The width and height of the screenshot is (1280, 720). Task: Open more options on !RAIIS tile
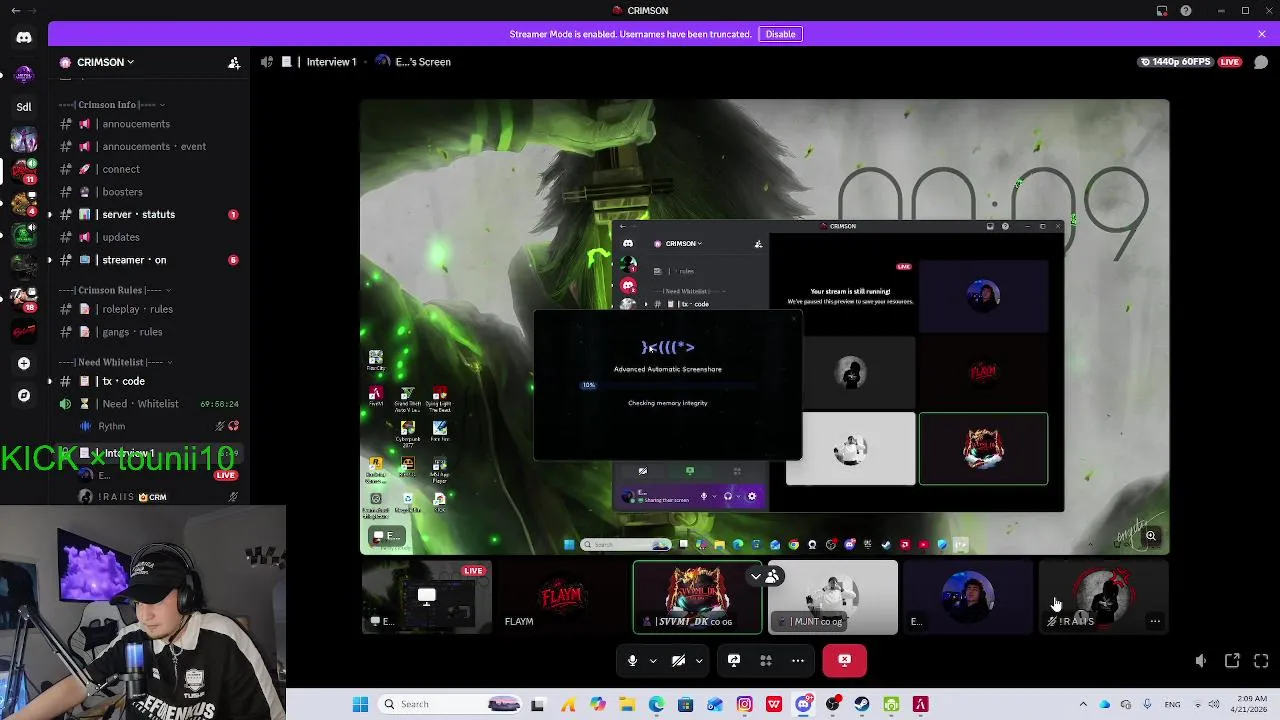tap(1155, 621)
